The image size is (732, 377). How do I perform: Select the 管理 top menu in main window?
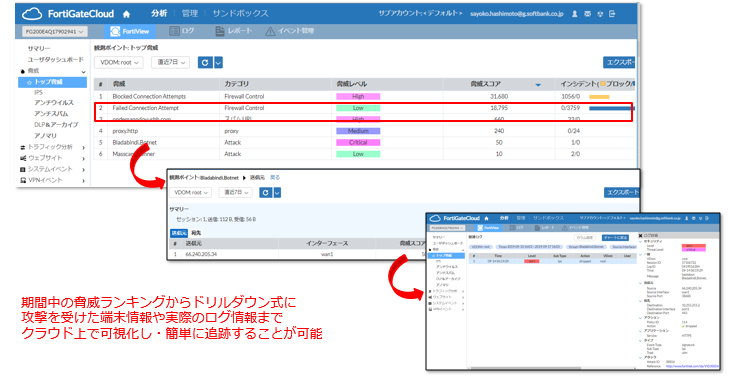[190, 14]
